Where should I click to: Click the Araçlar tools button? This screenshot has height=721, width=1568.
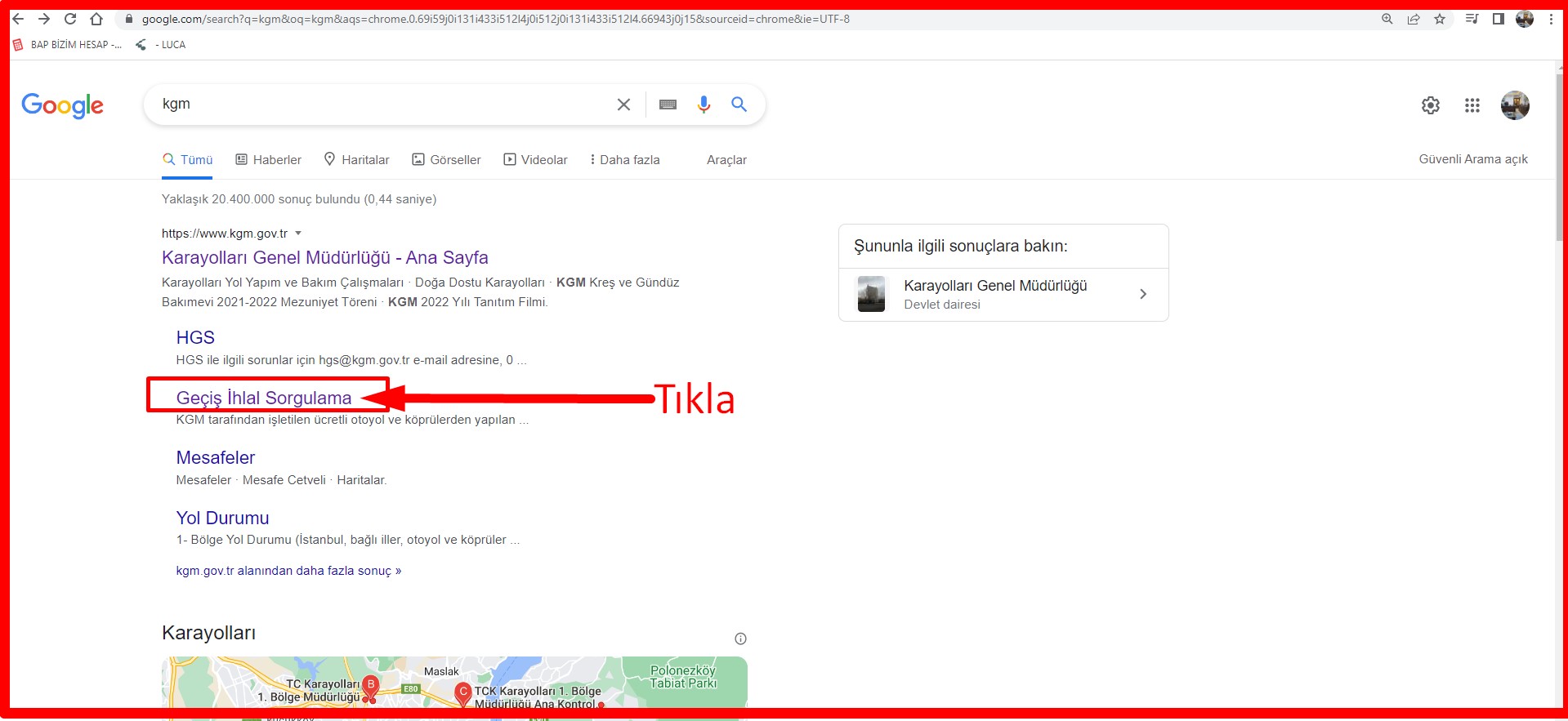click(726, 160)
